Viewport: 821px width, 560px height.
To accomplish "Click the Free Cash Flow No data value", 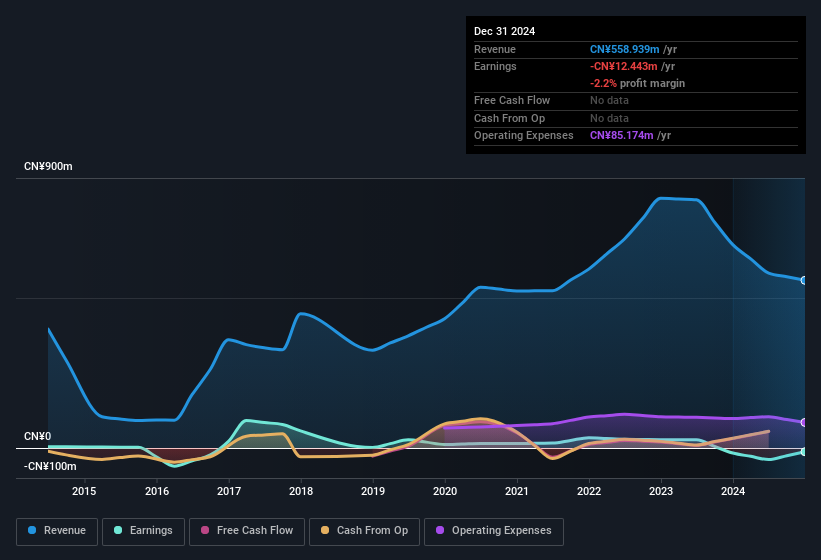I will coord(609,100).
